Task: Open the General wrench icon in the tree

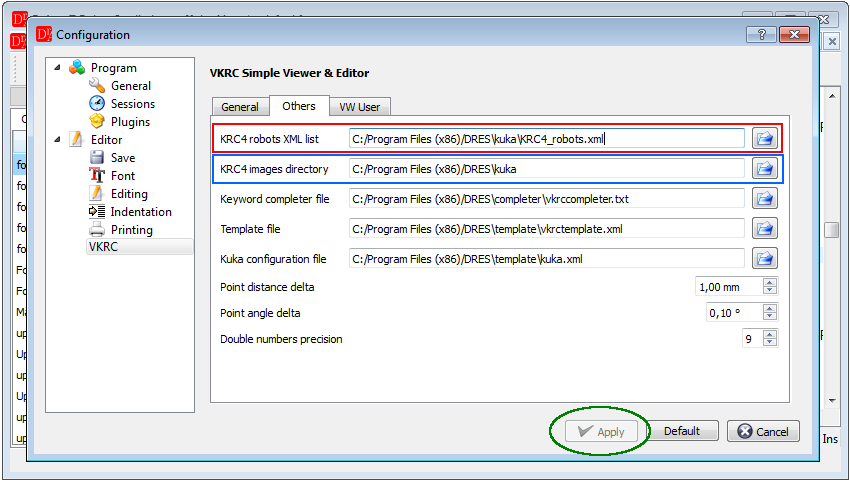Action: click(96, 85)
